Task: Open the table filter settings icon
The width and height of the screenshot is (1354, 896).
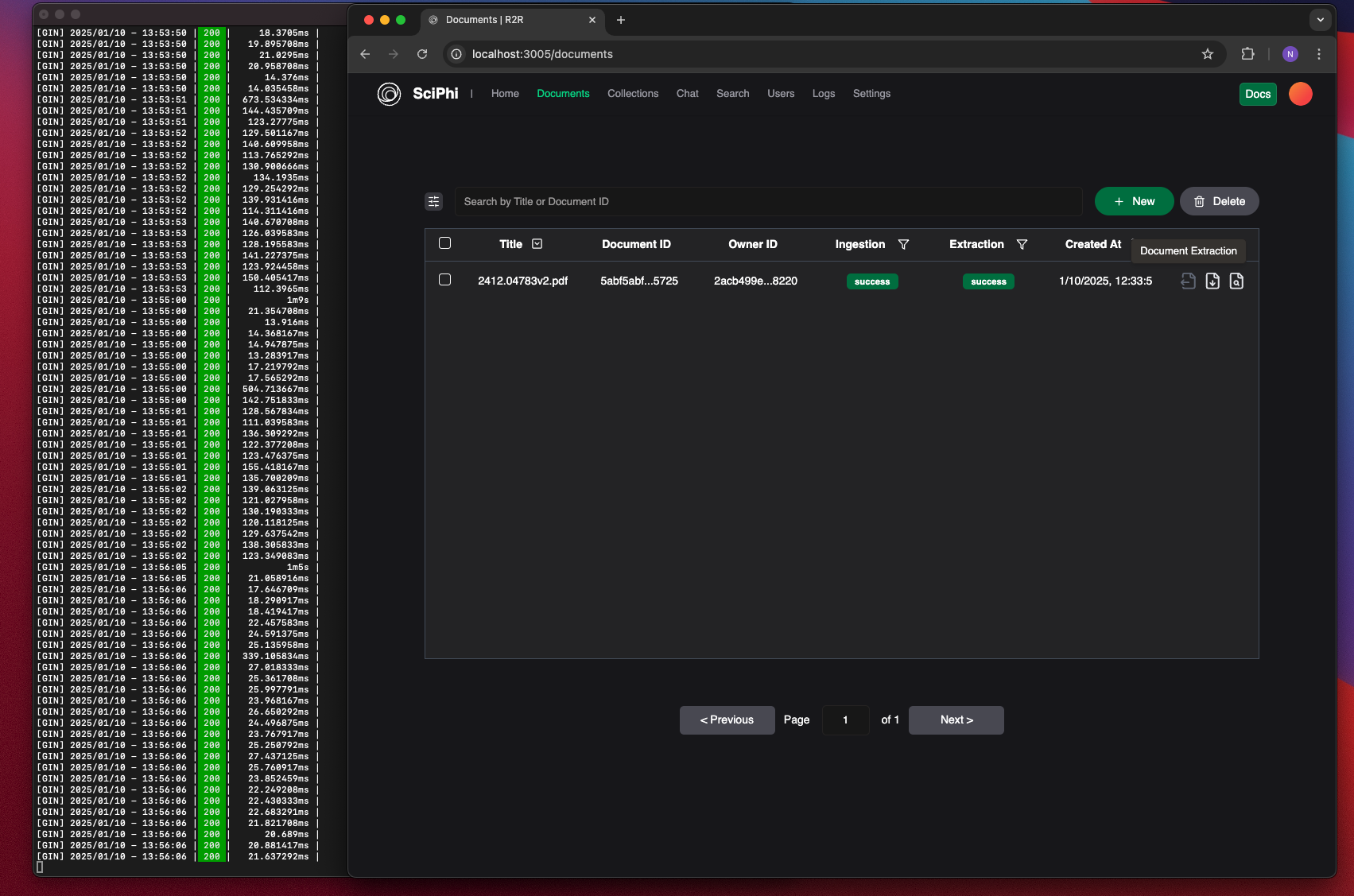Action: tap(433, 202)
